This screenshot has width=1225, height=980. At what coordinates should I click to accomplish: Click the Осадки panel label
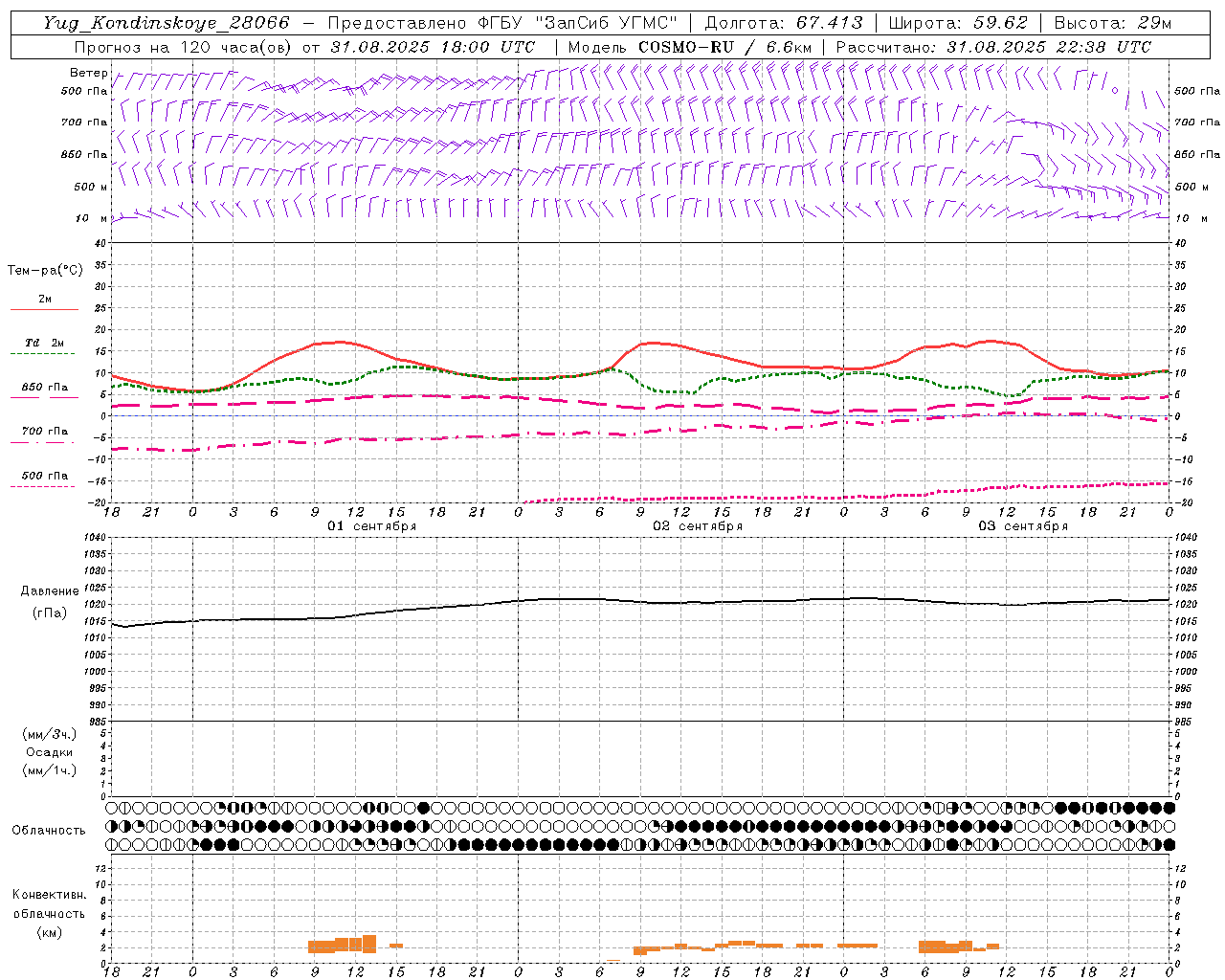point(50,752)
